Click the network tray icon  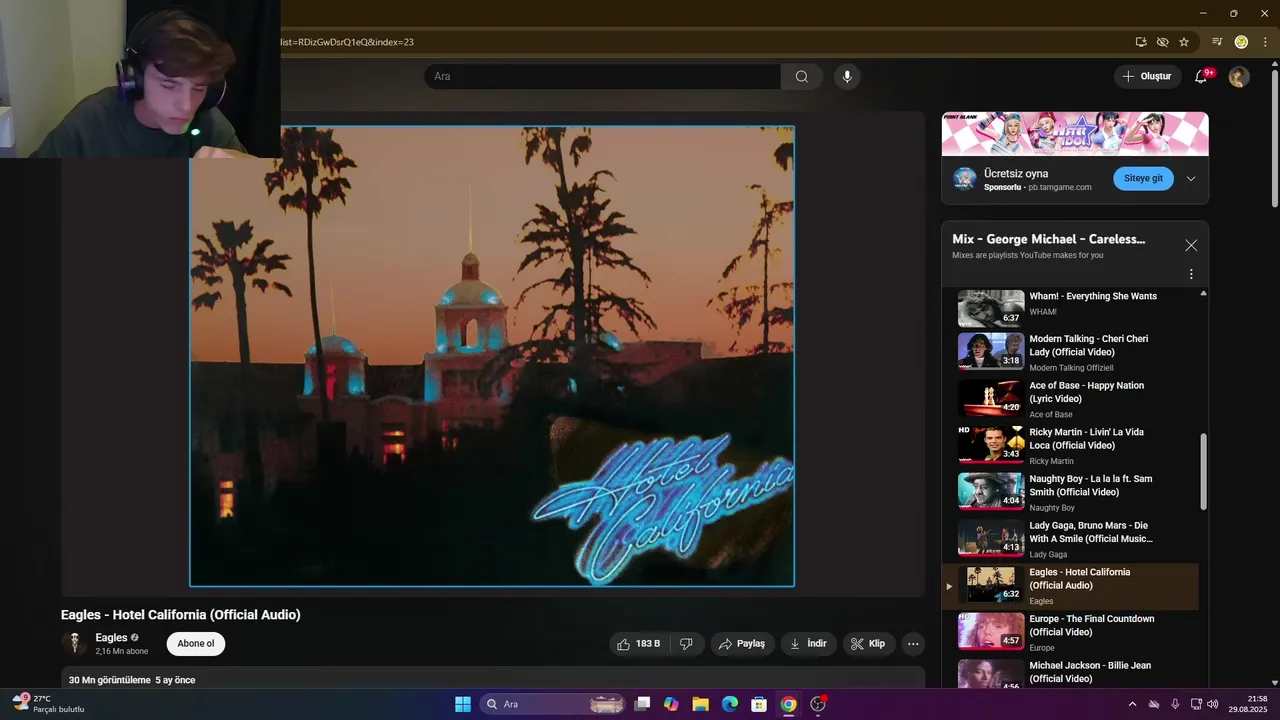tap(1195, 704)
